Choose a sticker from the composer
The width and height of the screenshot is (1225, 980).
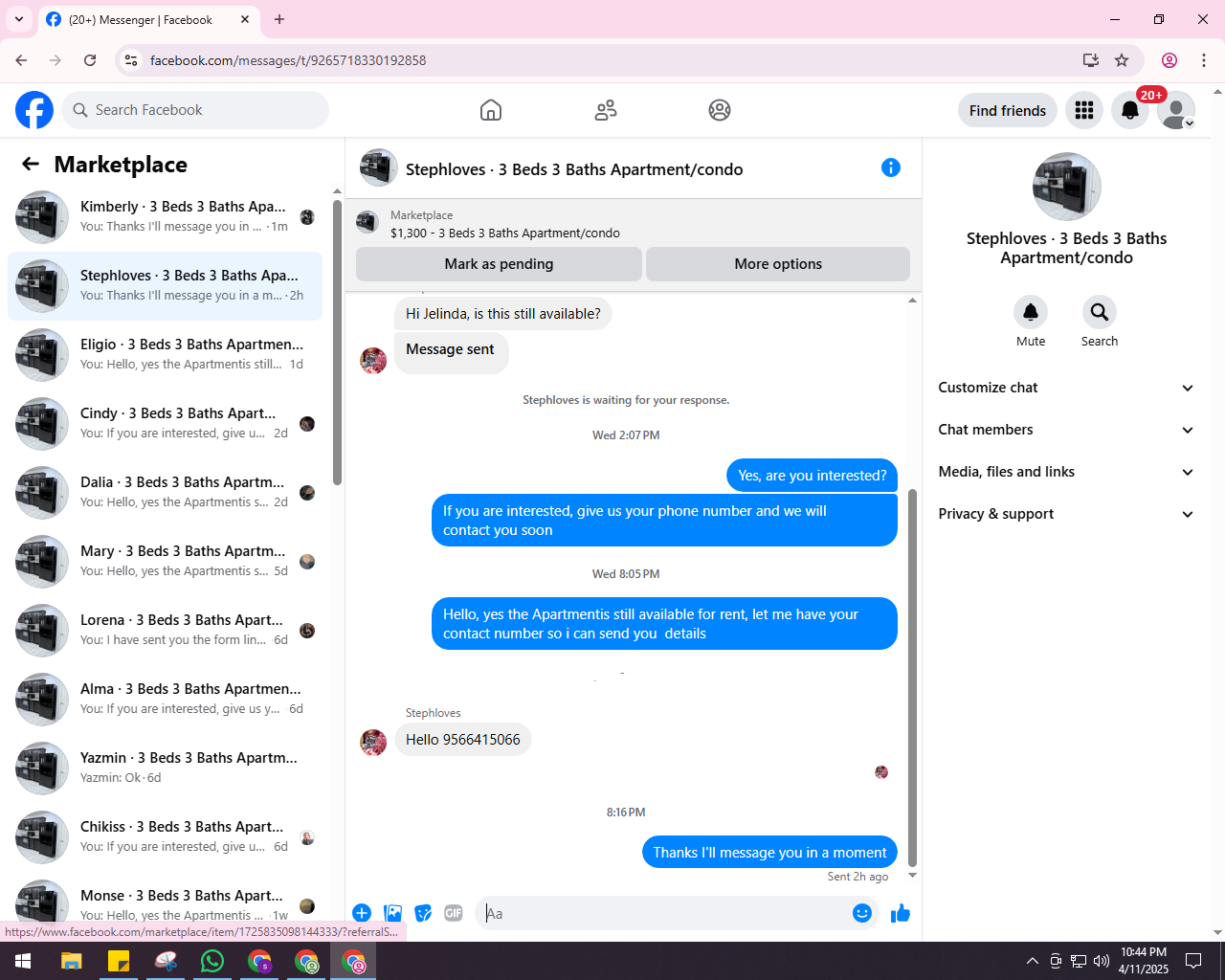pyautogui.click(x=423, y=913)
